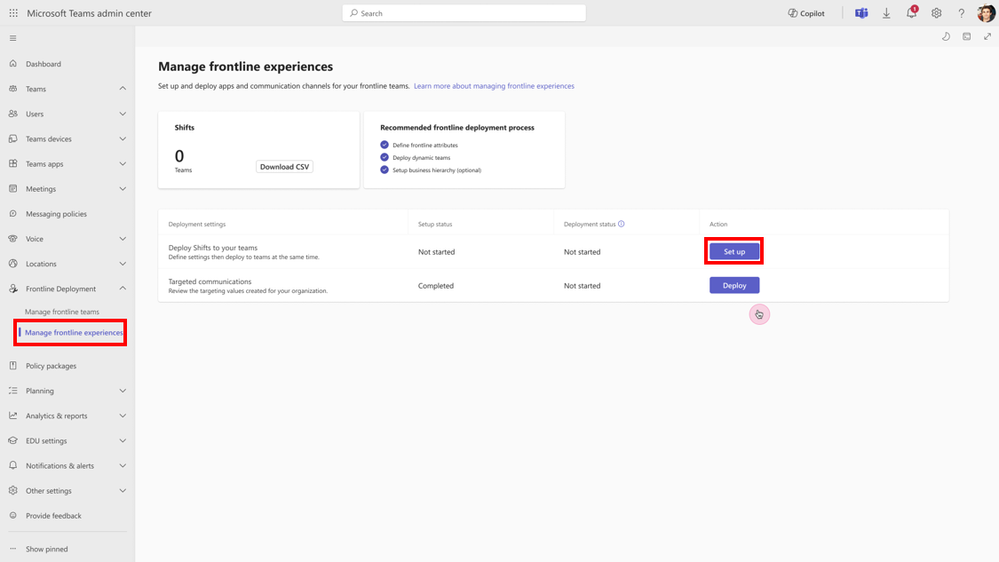Collapse the Frontline Deployment chevron
The image size is (999, 562).
122,289
